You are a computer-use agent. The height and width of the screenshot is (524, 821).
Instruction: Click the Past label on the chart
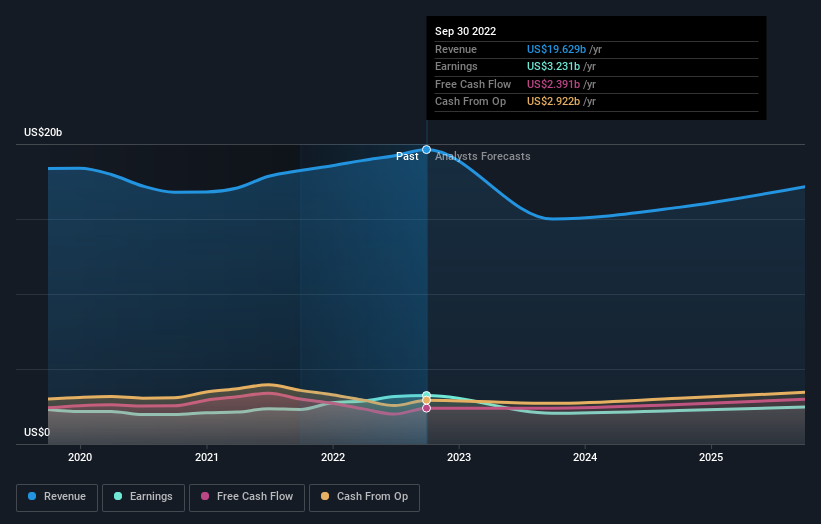pos(407,157)
